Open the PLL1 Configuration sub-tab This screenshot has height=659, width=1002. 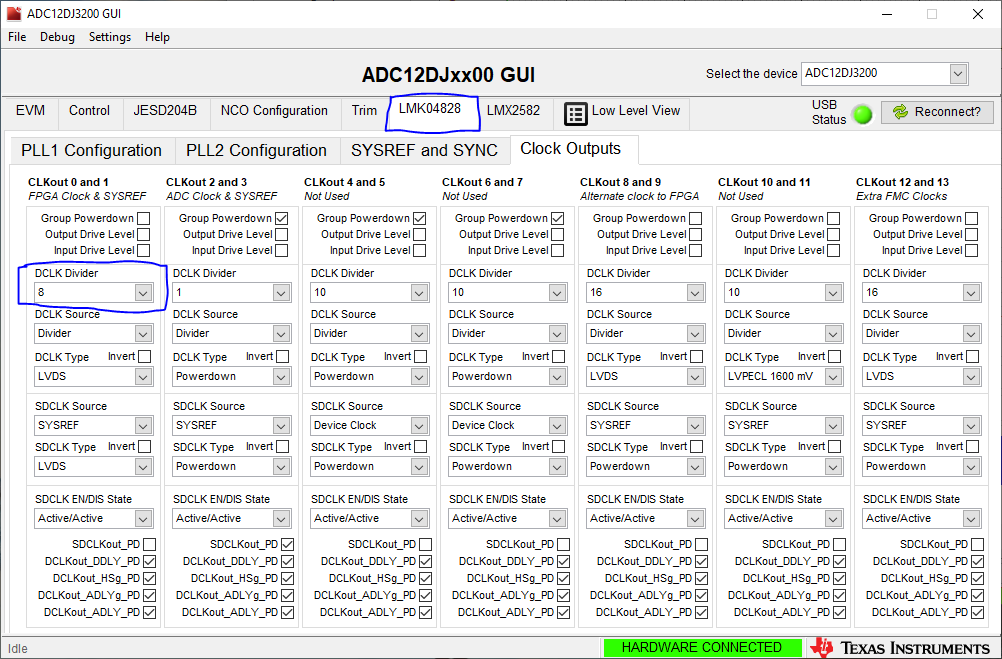coord(91,151)
